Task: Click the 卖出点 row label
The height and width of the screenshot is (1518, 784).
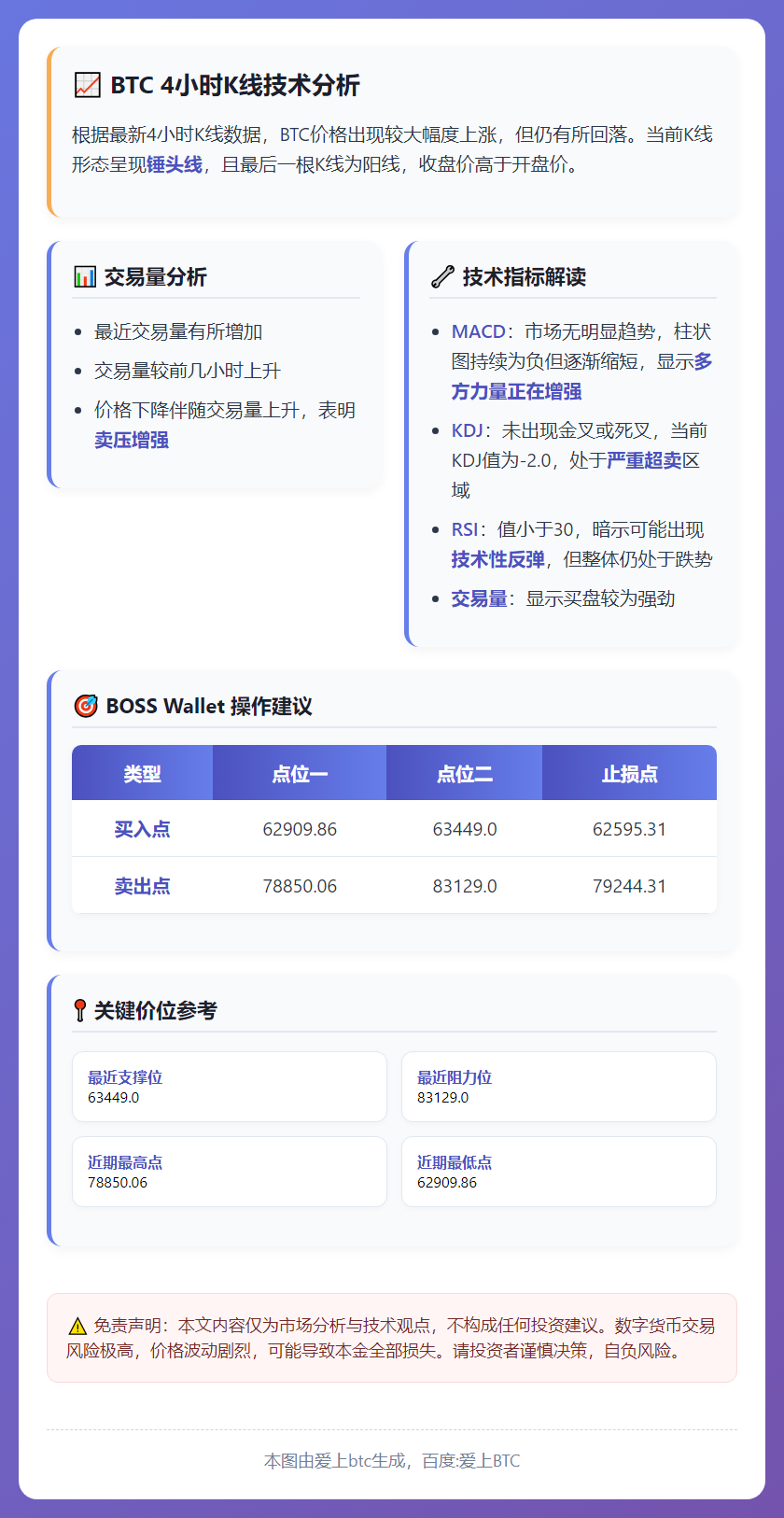Action: coord(142,886)
